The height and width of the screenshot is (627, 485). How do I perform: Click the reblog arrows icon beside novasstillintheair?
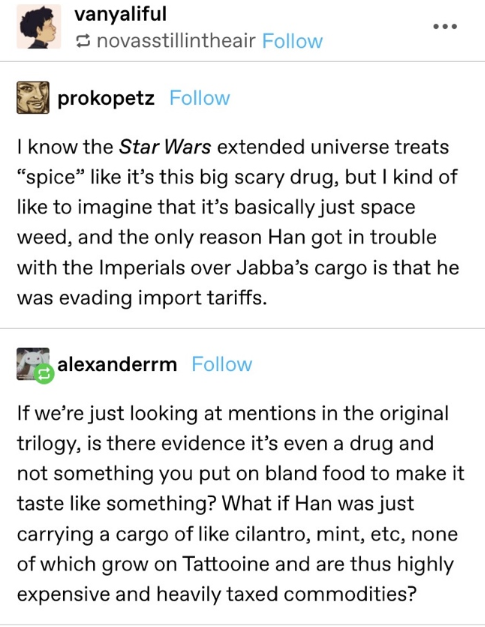(x=83, y=41)
